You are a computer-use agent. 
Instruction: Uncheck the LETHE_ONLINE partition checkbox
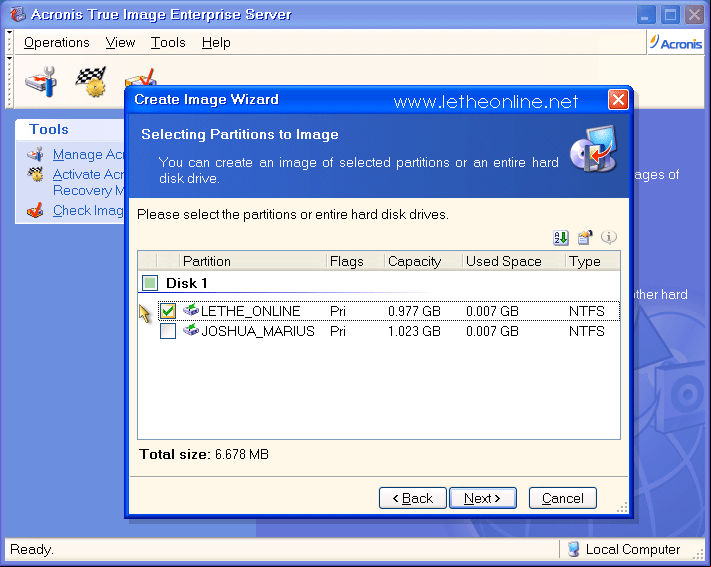click(x=168, y=311)
